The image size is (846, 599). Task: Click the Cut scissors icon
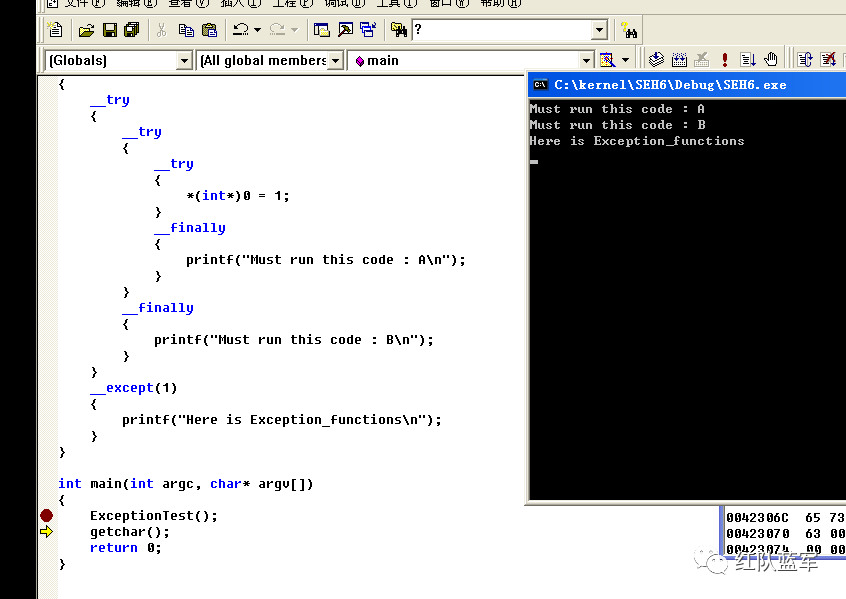(161, 30)
